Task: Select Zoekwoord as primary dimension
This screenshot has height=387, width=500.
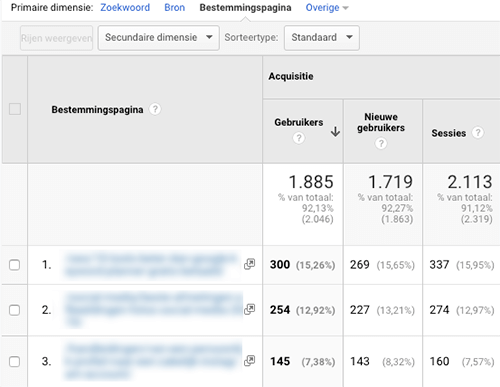Action: (x=125, y=7)
